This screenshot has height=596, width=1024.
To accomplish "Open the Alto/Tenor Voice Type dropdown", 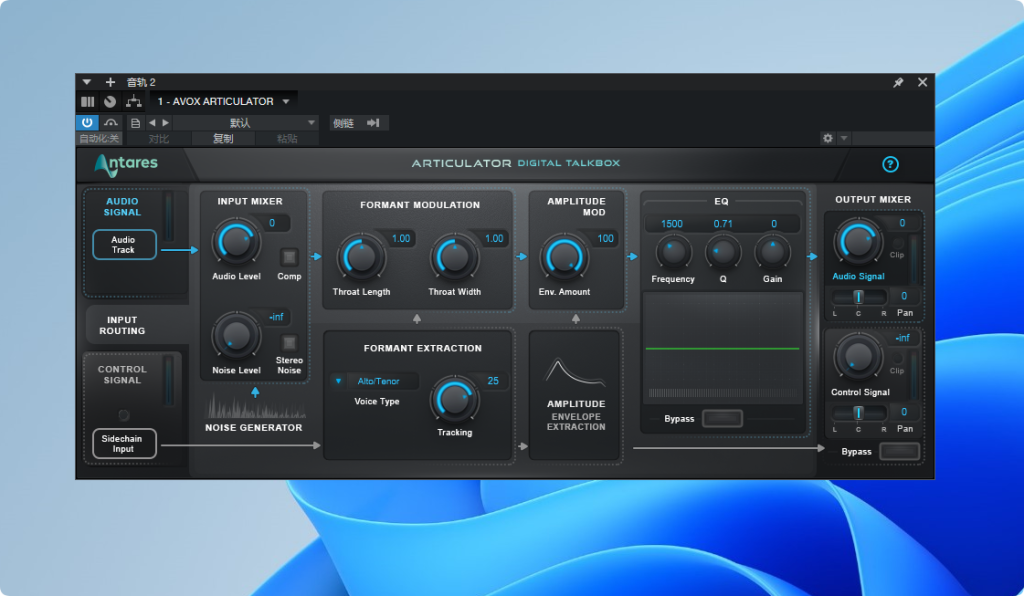I will click(375, 381).
